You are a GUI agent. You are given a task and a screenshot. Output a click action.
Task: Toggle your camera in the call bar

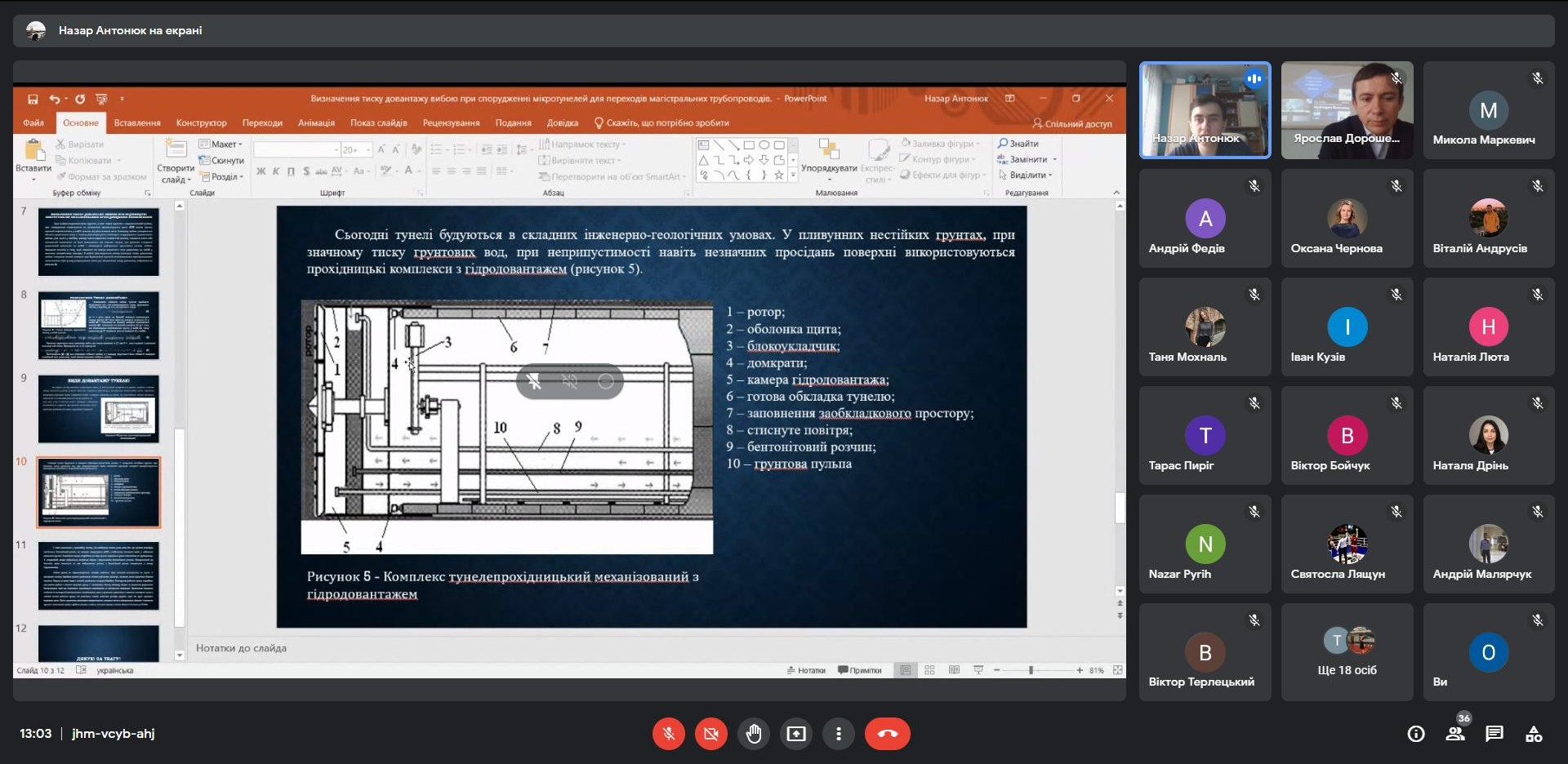tap(710, 734)
